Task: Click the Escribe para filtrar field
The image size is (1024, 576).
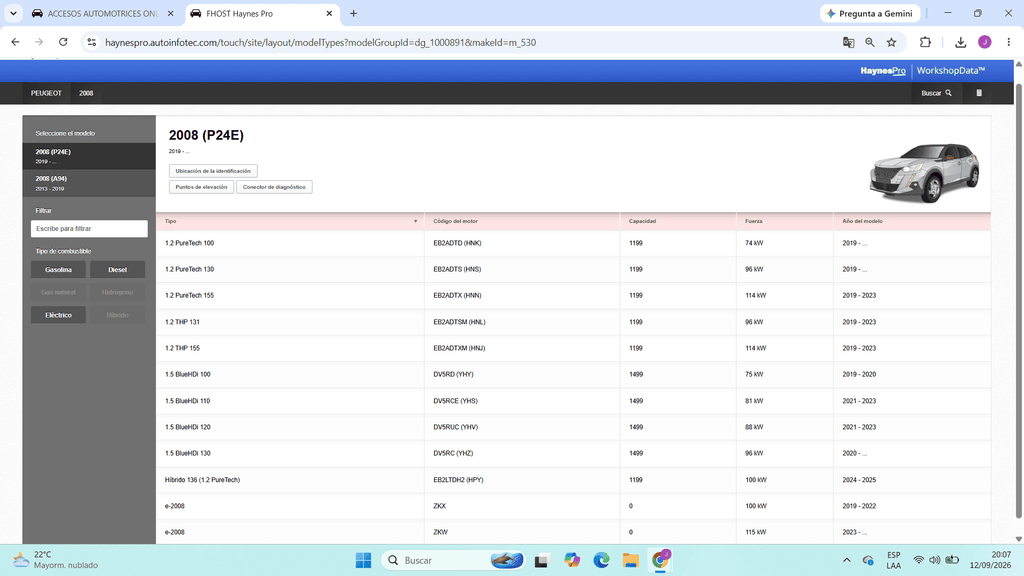Action: pos(89,229)
